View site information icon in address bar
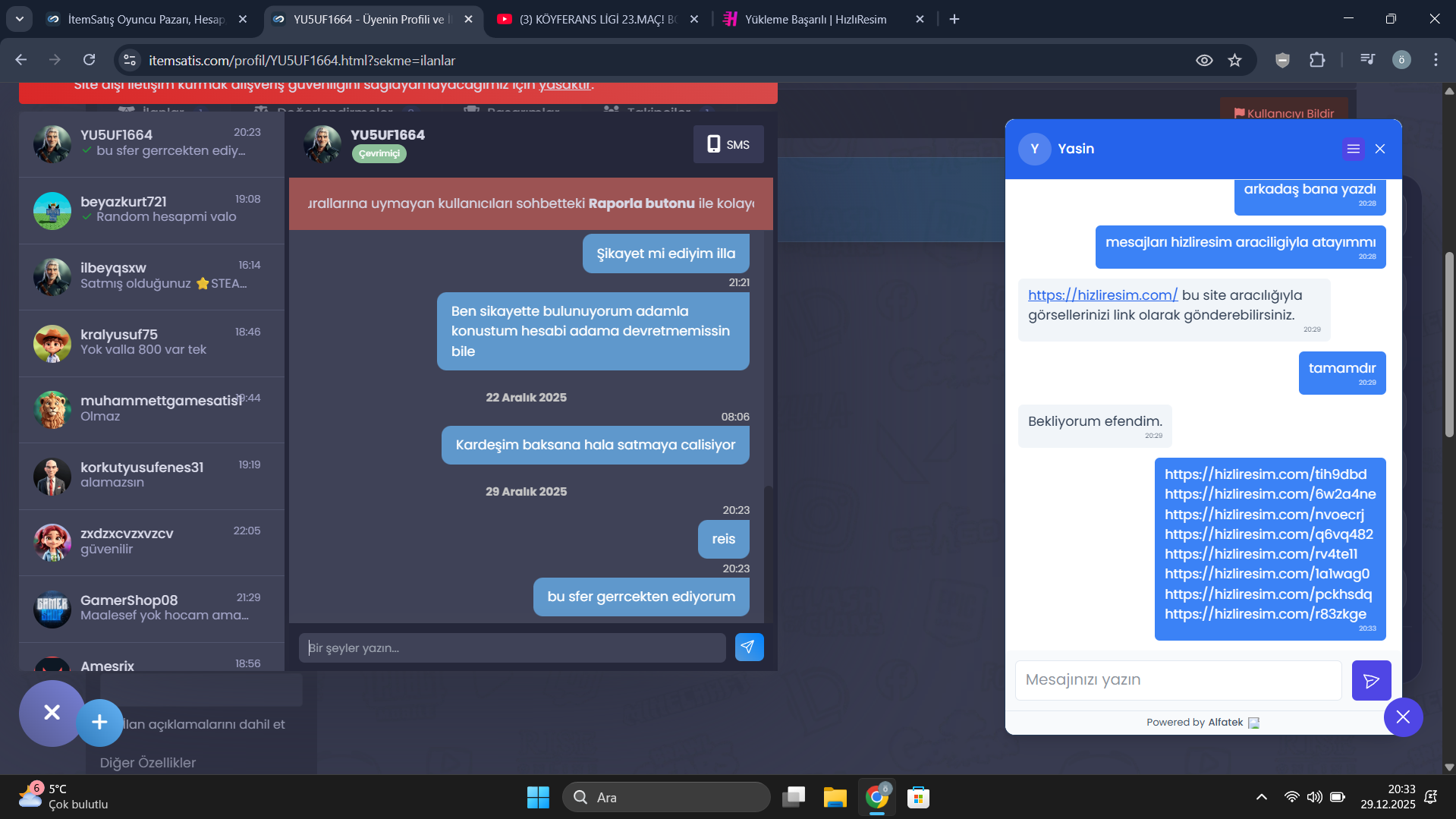This screenshot has height=819, width=1456. click(x=130, y=60)
